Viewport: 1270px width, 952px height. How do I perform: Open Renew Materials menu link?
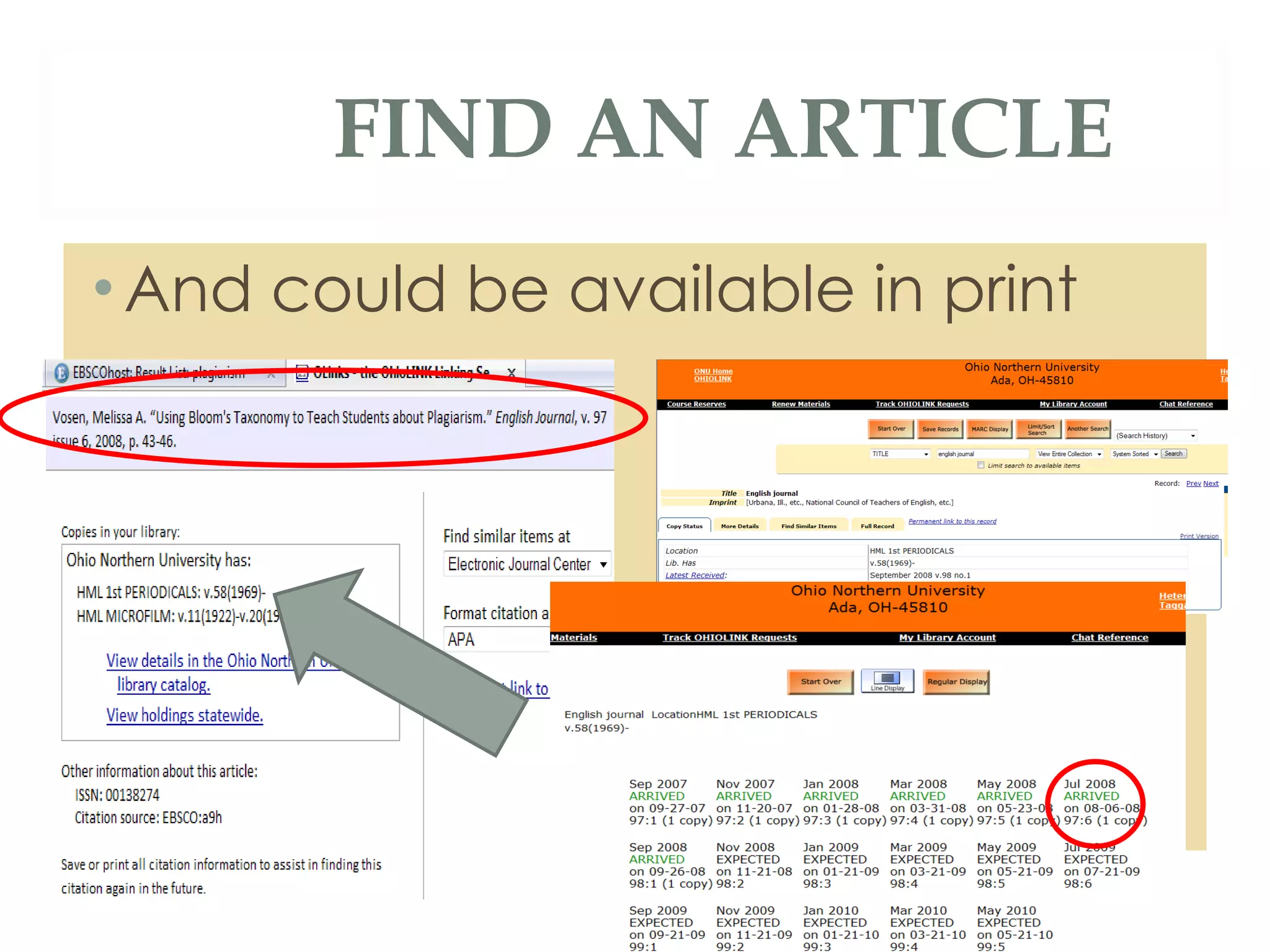(801, 404)
